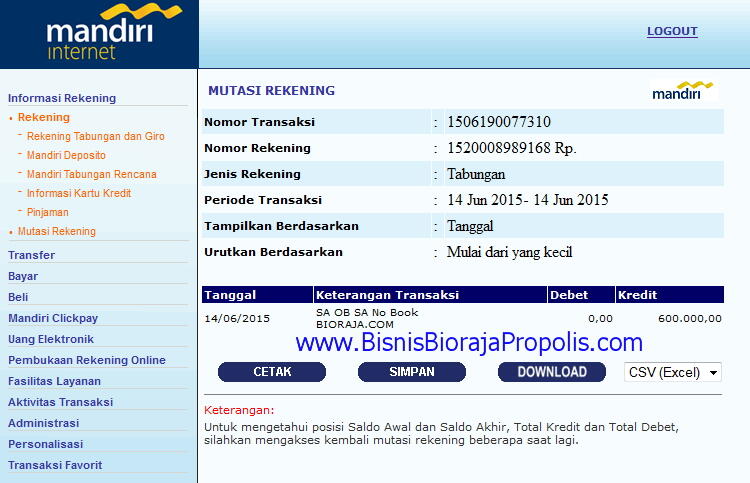
Task: Open the Transfer menu
Action: pyautogui.click(x=32, y=255)
